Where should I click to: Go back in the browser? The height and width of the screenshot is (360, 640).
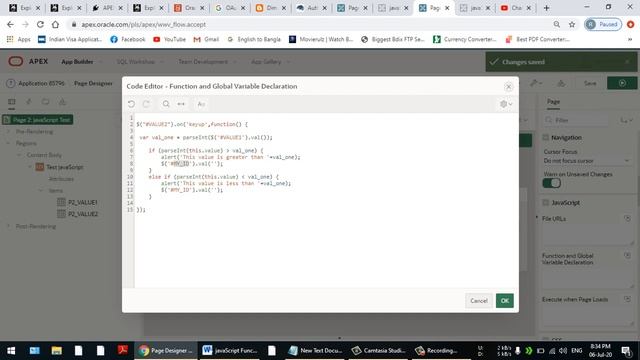pos(10,24)
